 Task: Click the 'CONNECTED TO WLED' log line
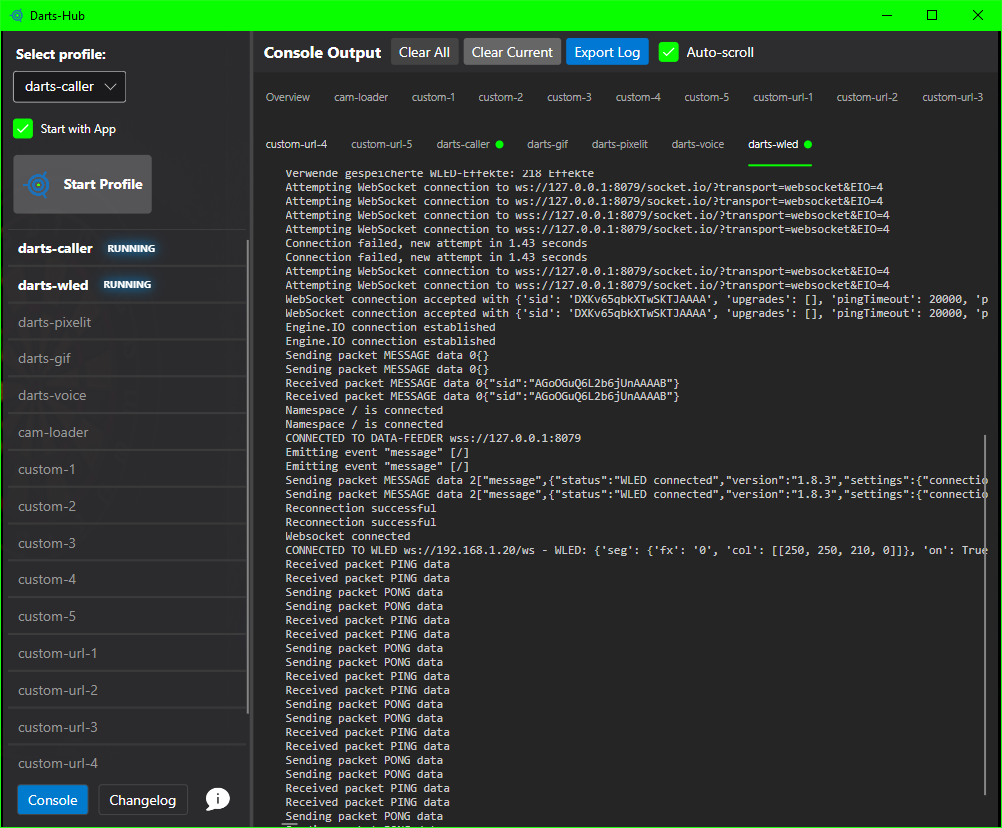click(636, 551)
